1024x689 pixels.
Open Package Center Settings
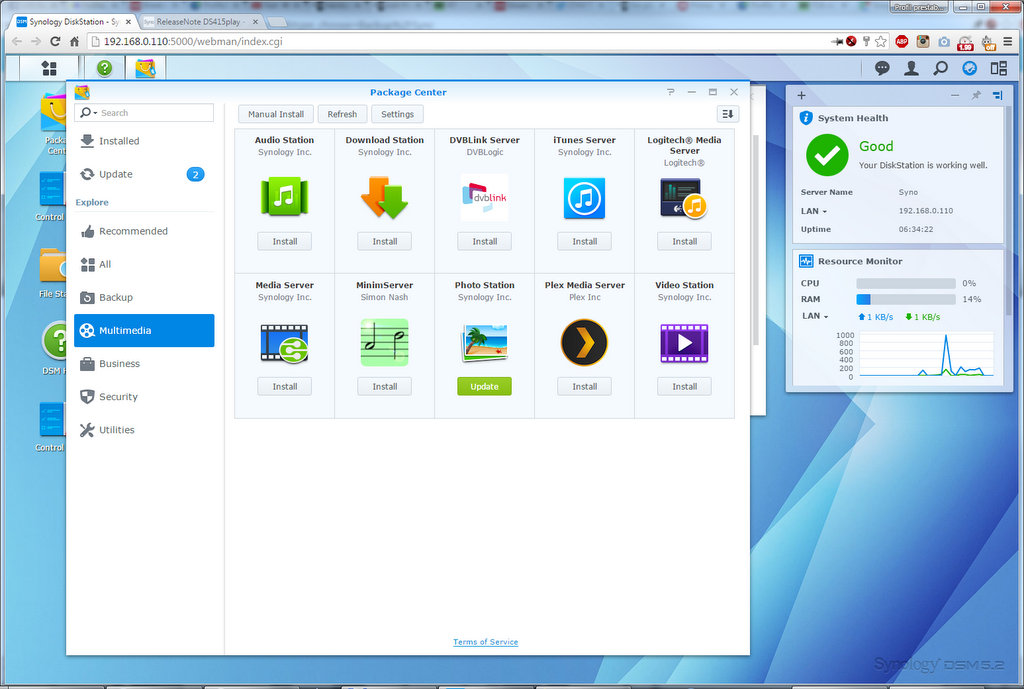397,114
